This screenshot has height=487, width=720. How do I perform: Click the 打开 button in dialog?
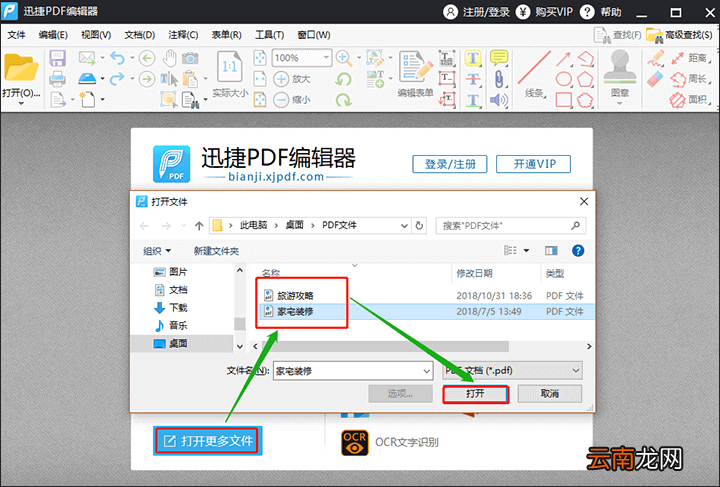pyautogui.click(x=476, y=394)
